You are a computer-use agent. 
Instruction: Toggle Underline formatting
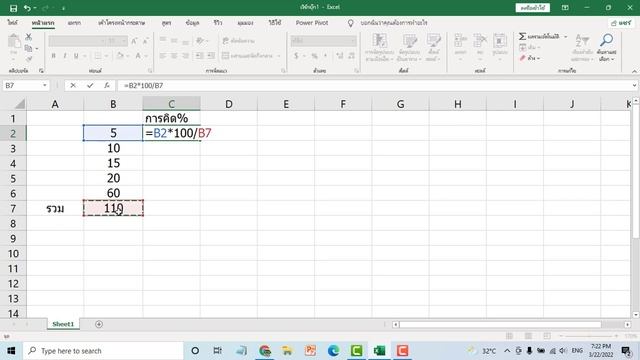76,56
